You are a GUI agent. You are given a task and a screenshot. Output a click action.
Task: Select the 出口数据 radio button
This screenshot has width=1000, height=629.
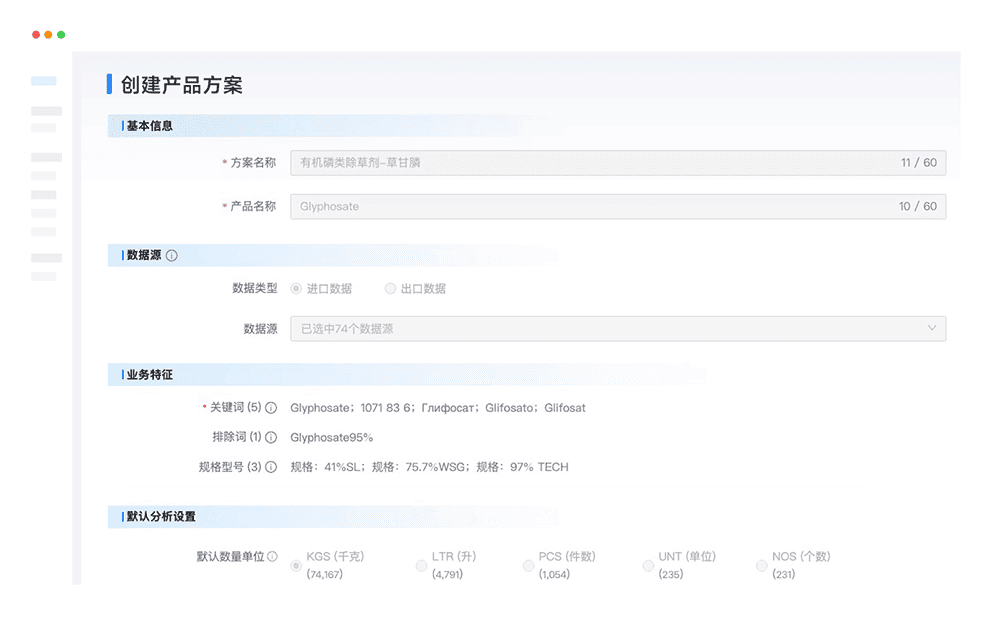tap(390, 289)
